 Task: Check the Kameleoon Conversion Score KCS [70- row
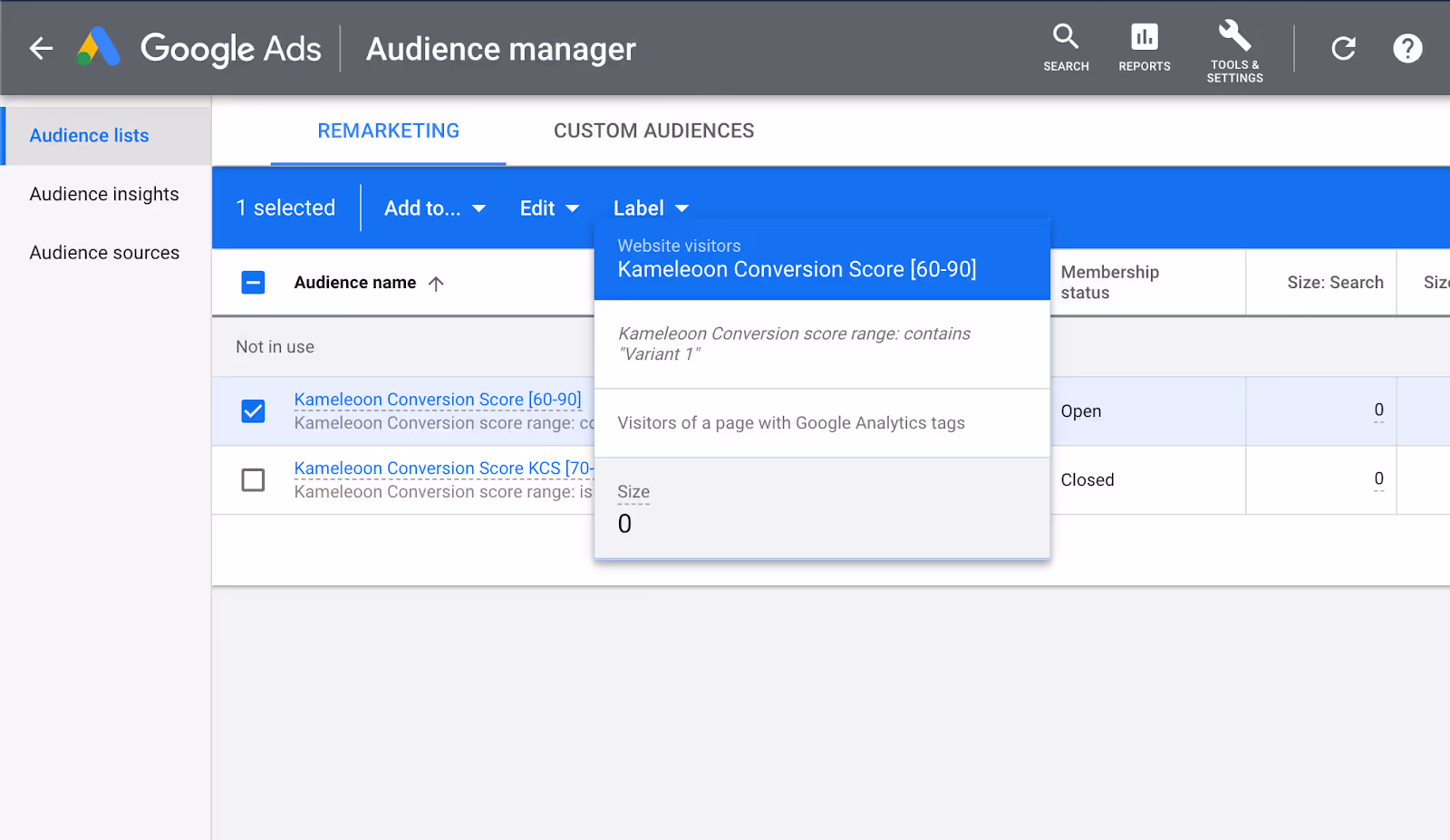(253, 480)
